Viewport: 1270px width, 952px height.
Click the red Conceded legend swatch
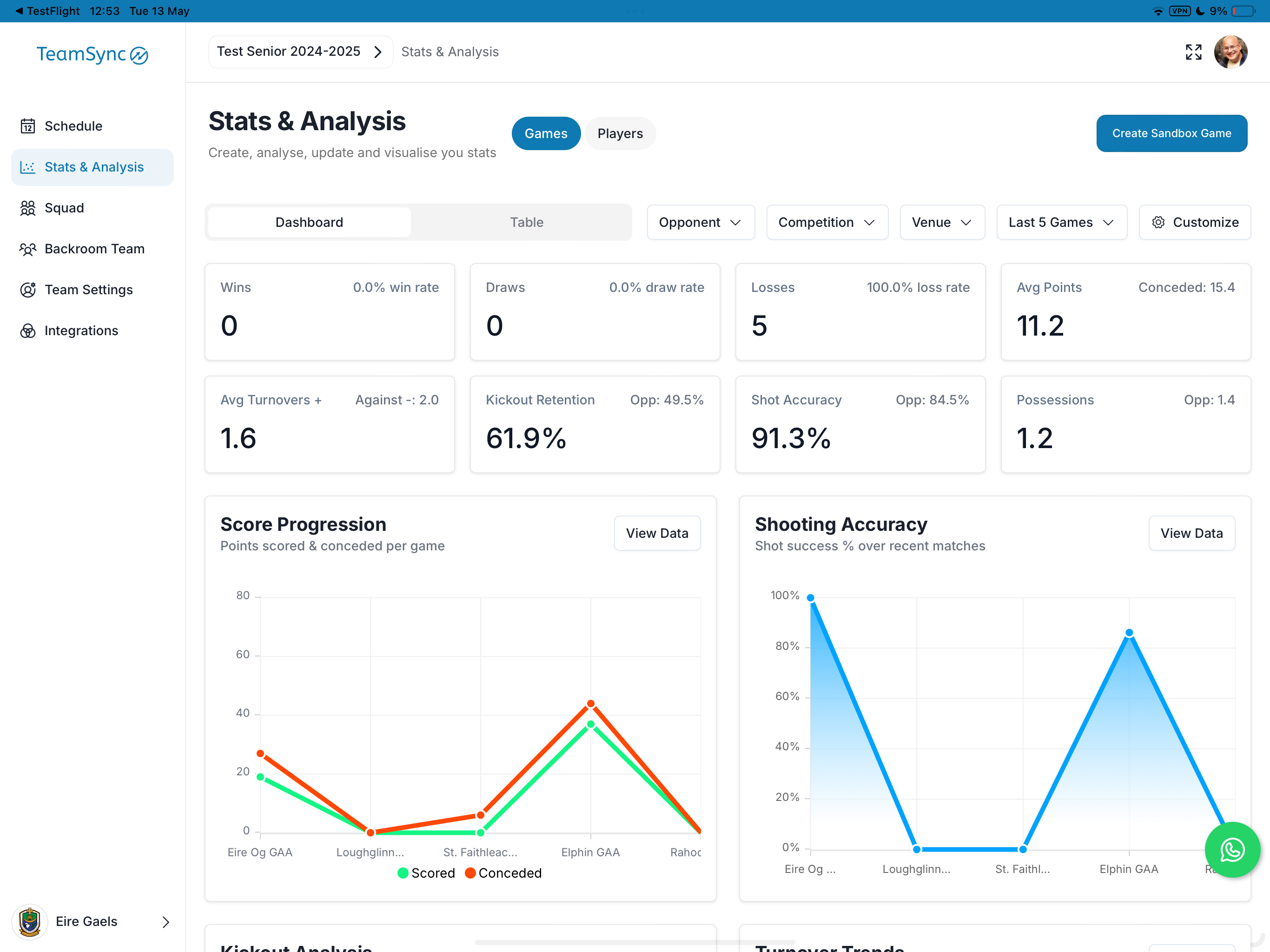[470, 873]
